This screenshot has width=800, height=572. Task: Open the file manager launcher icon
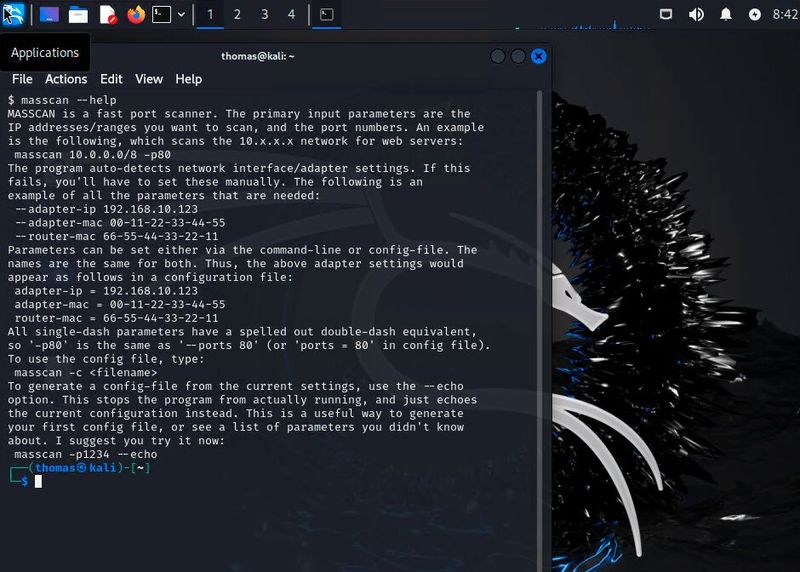coord(78,15)
